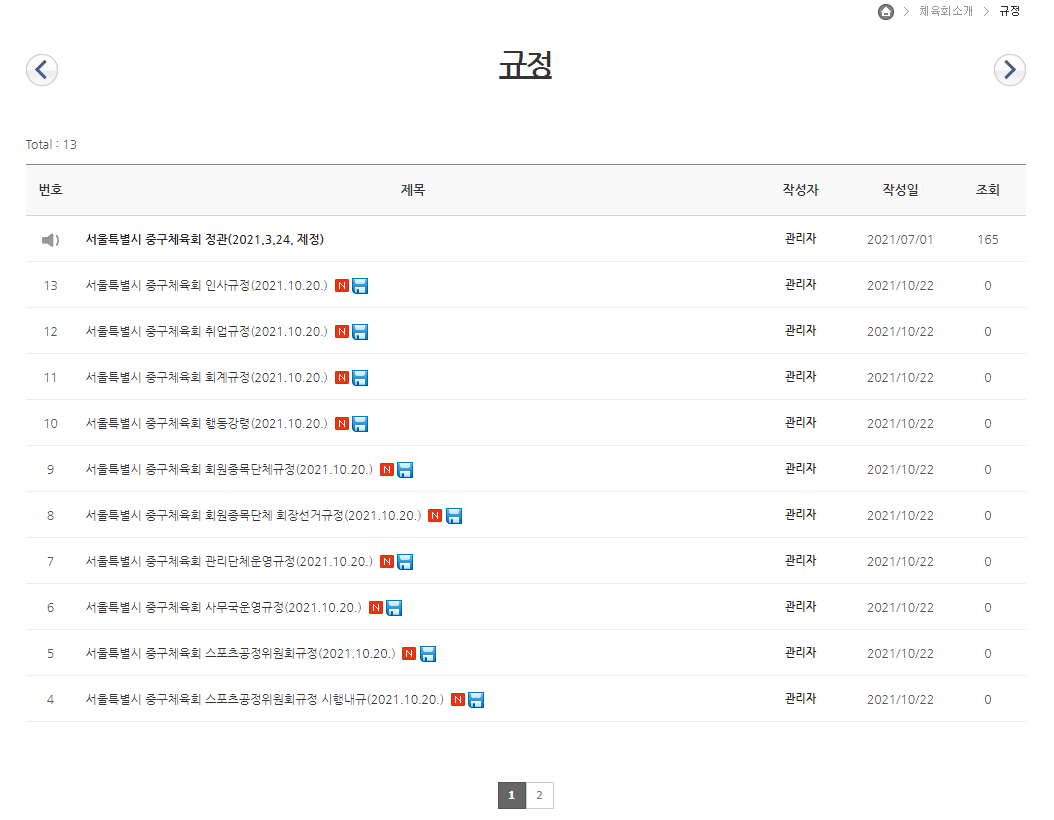Screen dimensions: 1054x820
Task: Click the 작성일 column header
Action: pyautogui.click(x=899, y=190)
